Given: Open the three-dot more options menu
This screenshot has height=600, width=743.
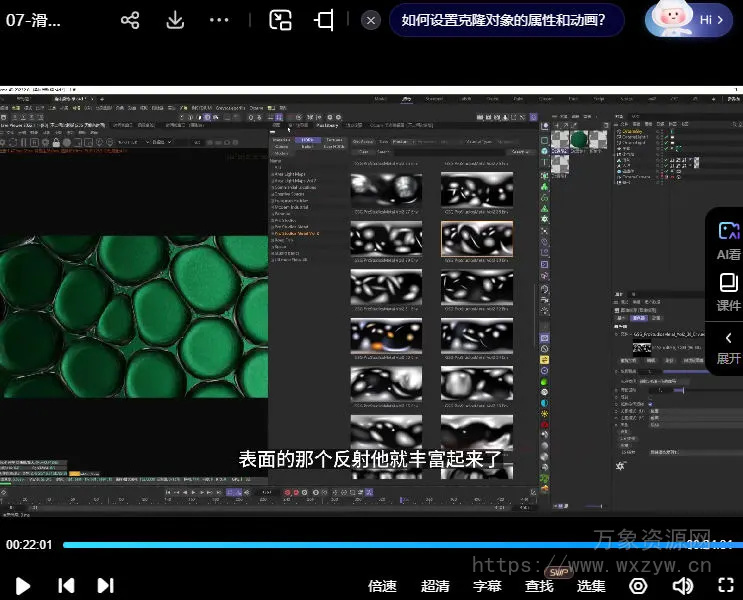Looking at the screenshot, I should coord(220,20).
